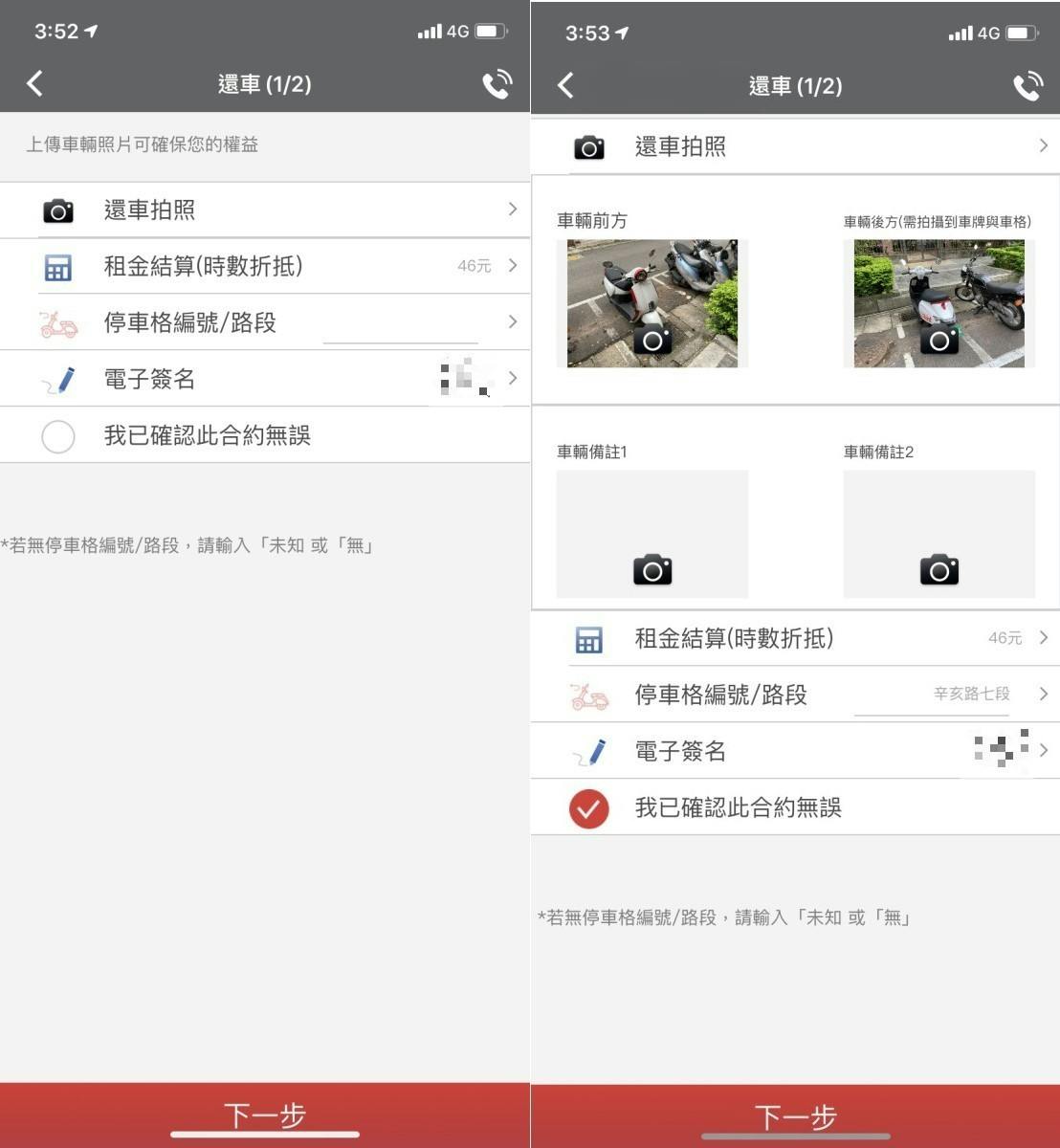The image size is (1060, 1148).
Task: Open 停車格編號/路段 chevron on left screen
Action: (513, 321)
